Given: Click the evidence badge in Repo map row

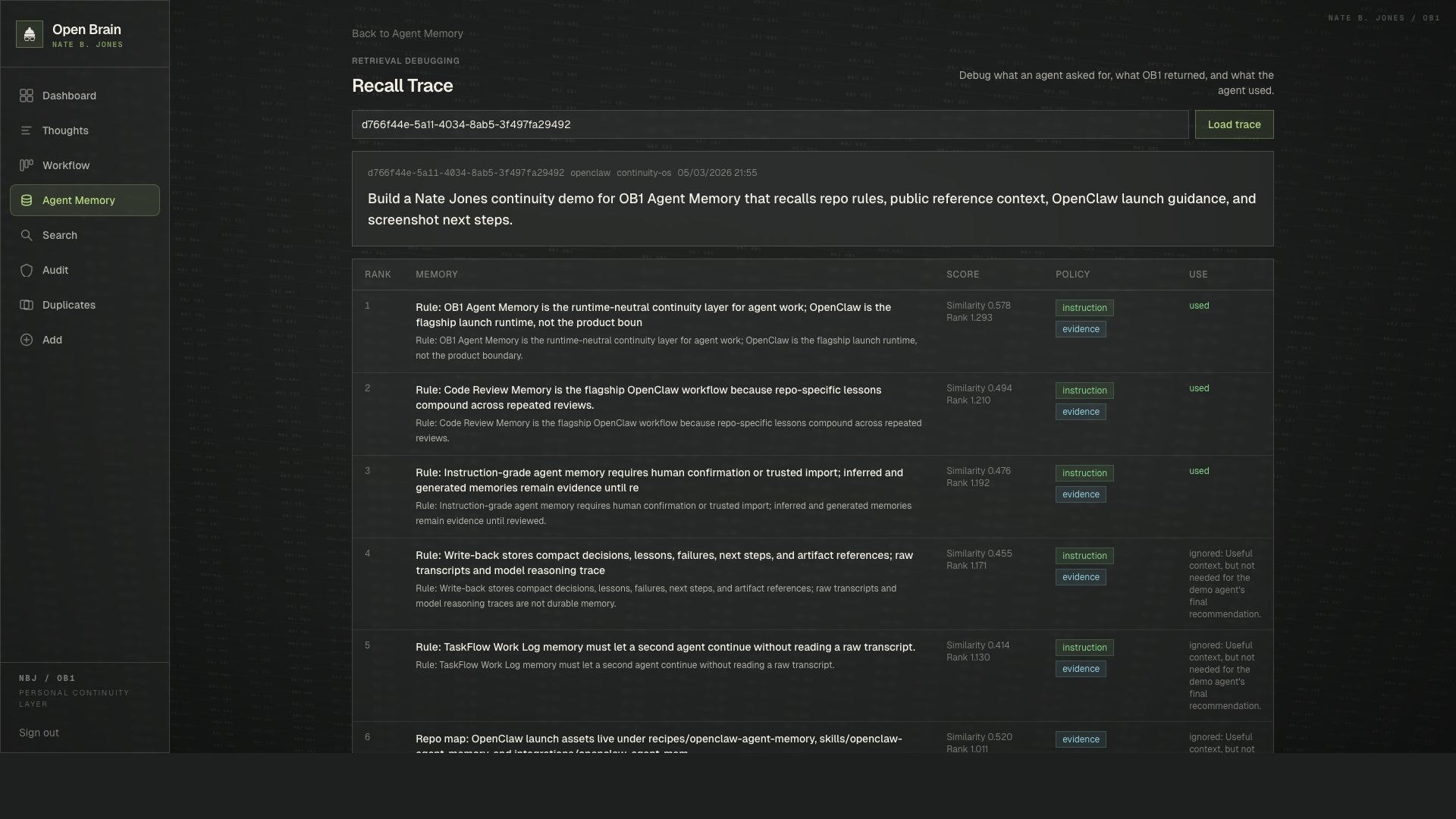Looking at the screenshot, I should pyautogui.click(x=1081, y=739).
